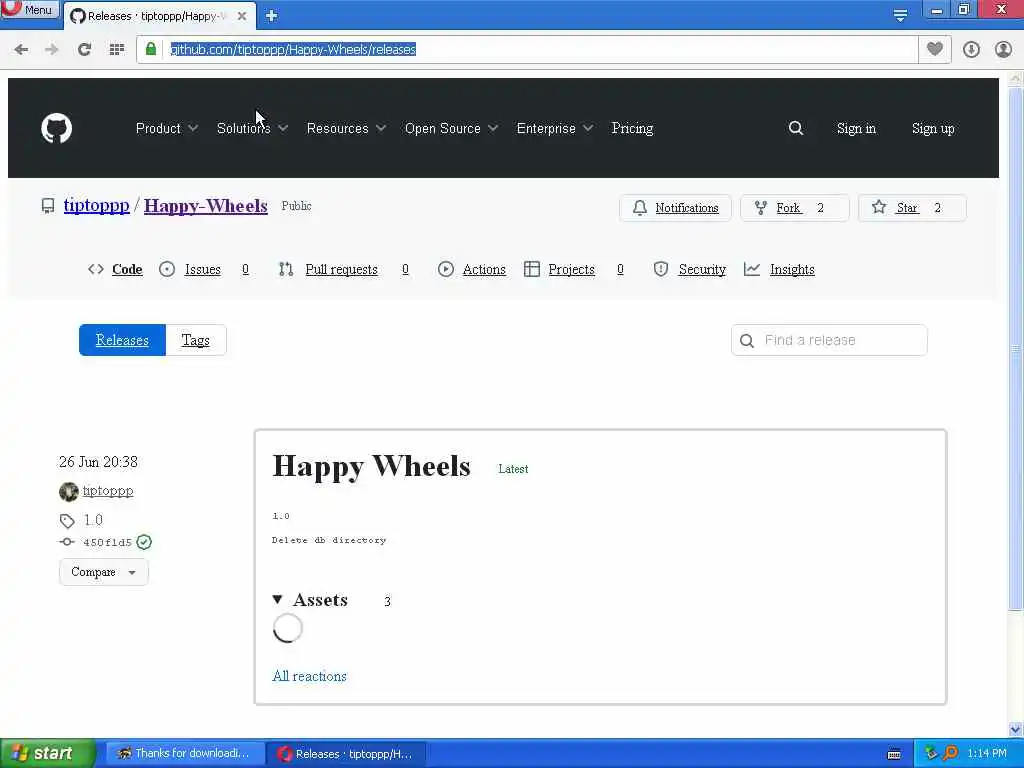Click the All reactions link
The height and width of the screenshot is (768, 1024).
click(310, 676)
